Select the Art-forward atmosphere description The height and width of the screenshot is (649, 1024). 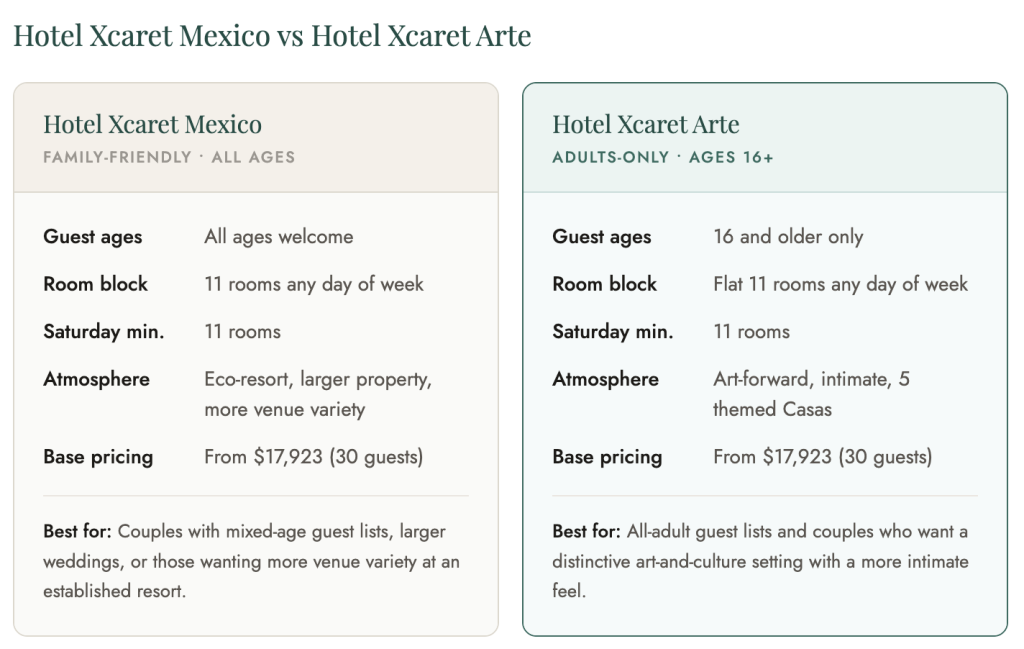click(x=811, y=394)
